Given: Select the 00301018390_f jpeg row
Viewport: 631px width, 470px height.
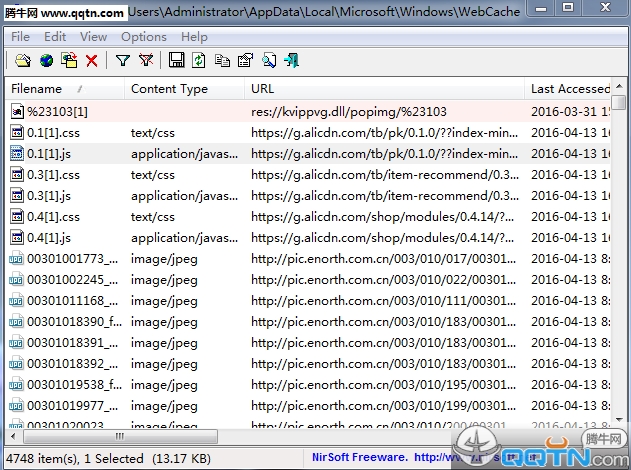Looking at the screenshot, I should pyautogui.click(x=308, y=322).
